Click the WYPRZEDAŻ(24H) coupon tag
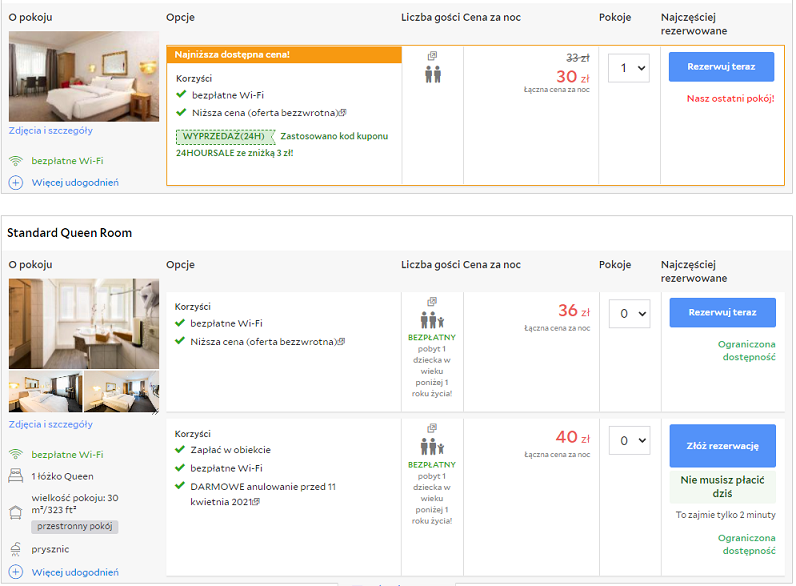Viewport: 796px width, 586px height. pos(225,137)
